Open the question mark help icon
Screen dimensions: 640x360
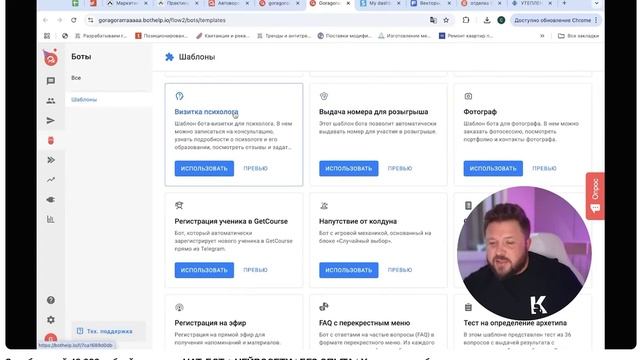pyautogui.click(x=51, y=300)
